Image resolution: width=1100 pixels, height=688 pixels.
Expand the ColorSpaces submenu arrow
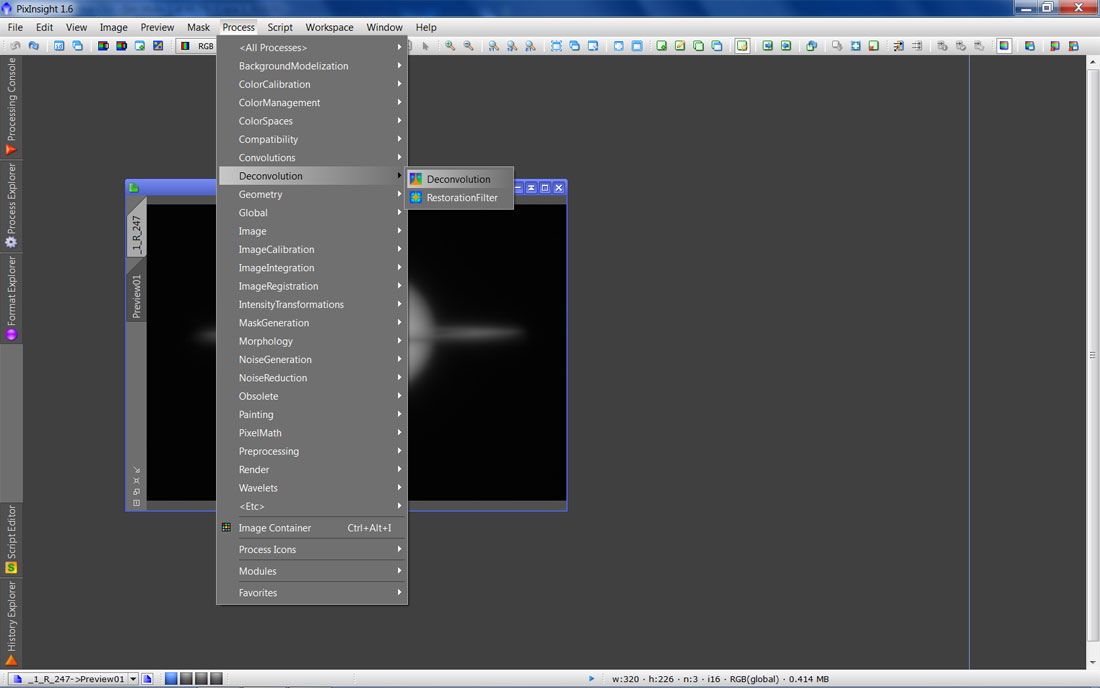click(399, 121)
